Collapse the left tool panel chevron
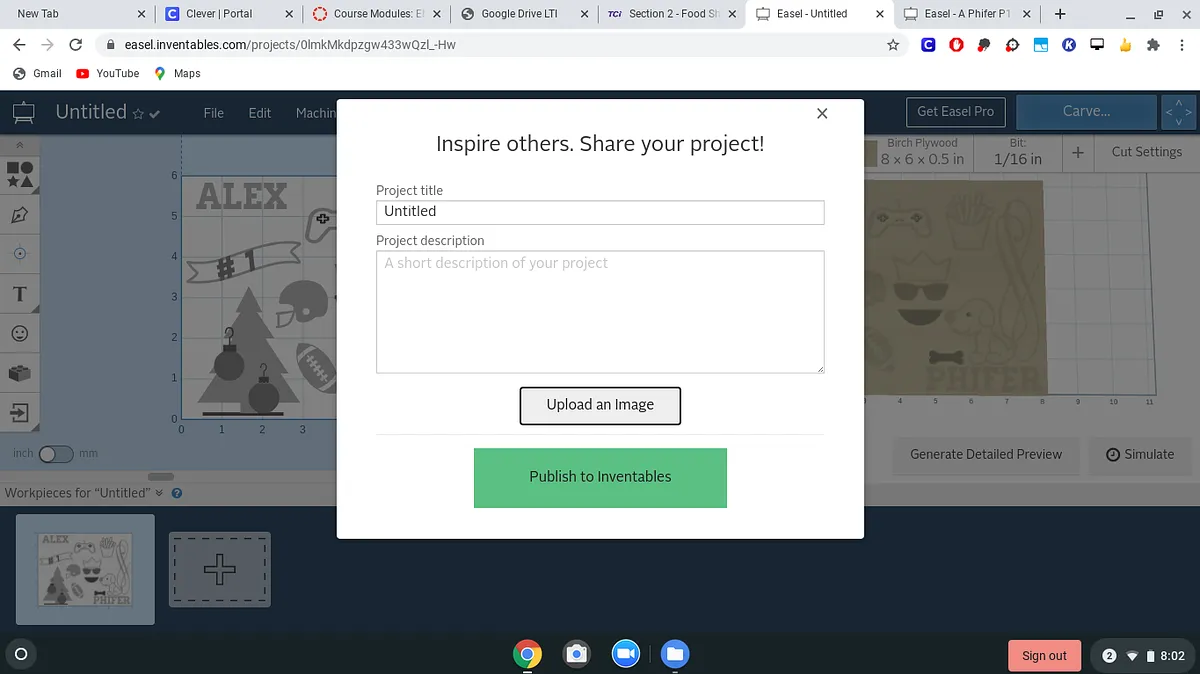Screen dimensions: 1200x674 [x=20, y=146]
